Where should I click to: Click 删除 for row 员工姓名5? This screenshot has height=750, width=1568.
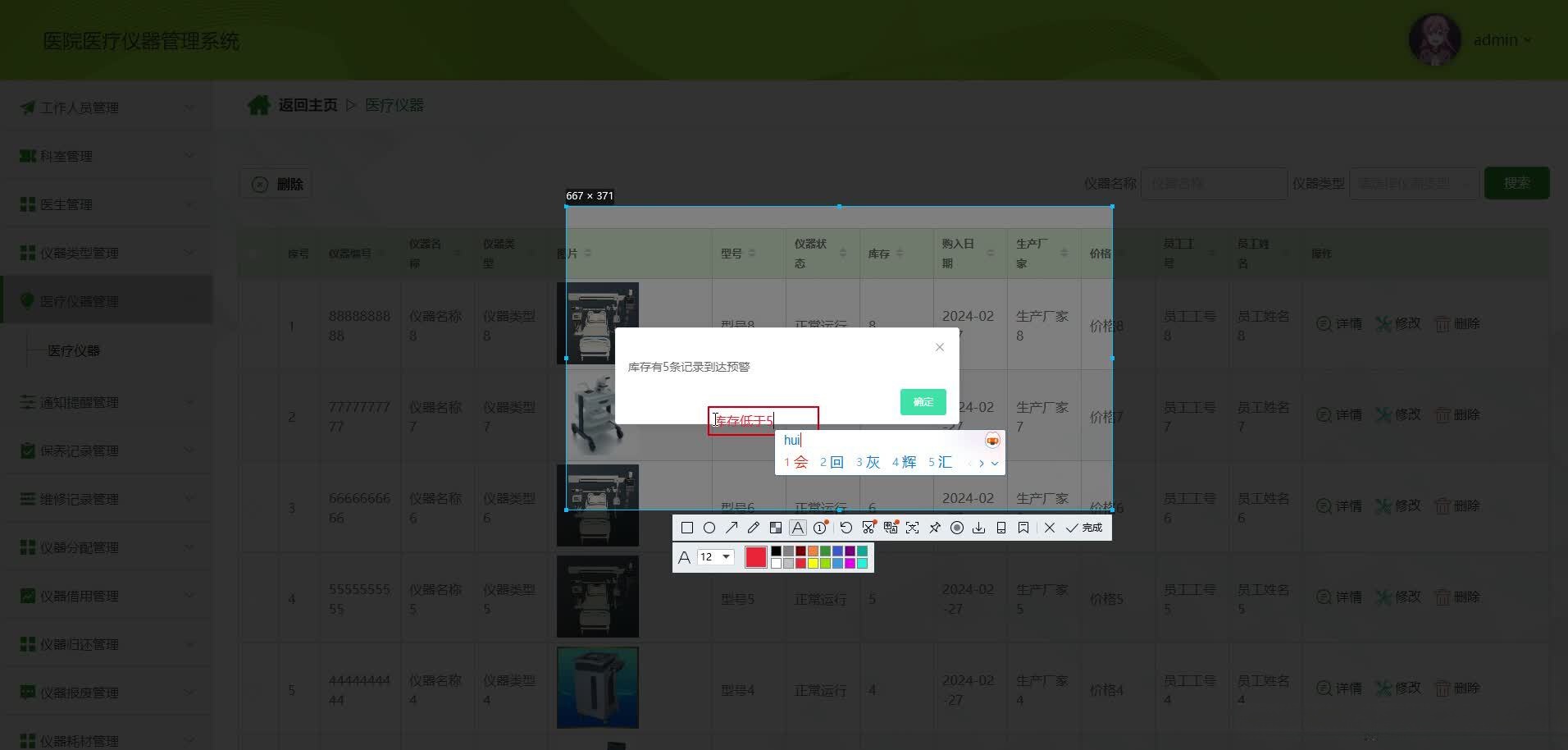coord(1457,597)
